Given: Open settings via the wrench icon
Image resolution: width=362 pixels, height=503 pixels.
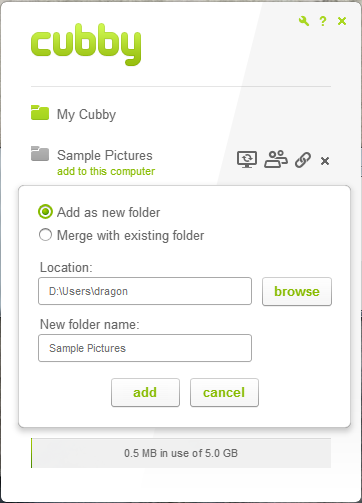Looking at the screenshot, I should coord(304,21).
